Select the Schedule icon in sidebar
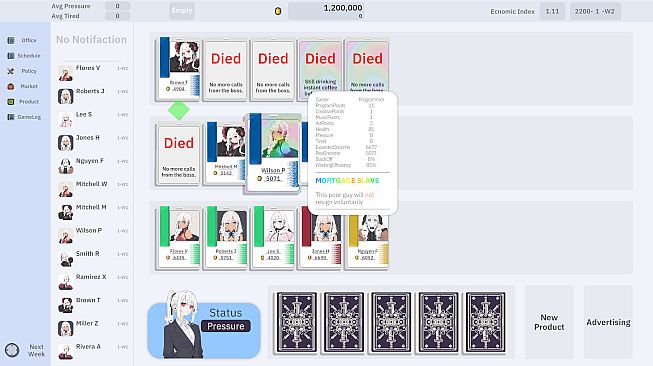Image resolution: width=653 pixels, height=366 pixels. [11, 55]
